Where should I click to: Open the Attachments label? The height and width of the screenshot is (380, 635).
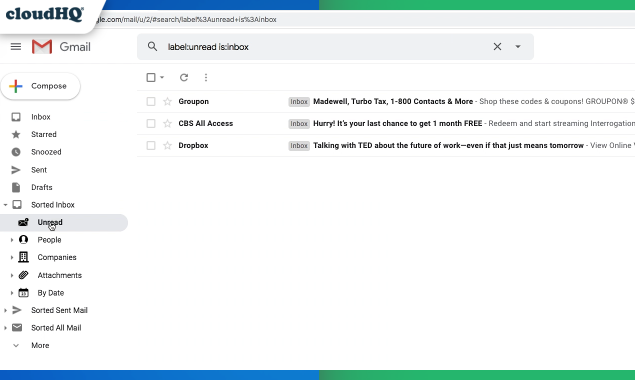tap(60, 275)
